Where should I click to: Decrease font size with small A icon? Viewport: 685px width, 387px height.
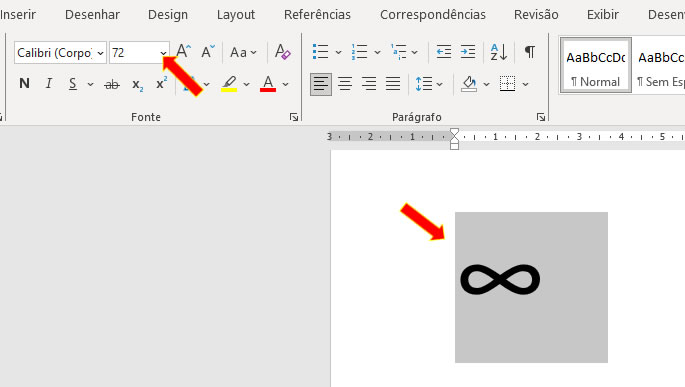[x=208, y=52]
